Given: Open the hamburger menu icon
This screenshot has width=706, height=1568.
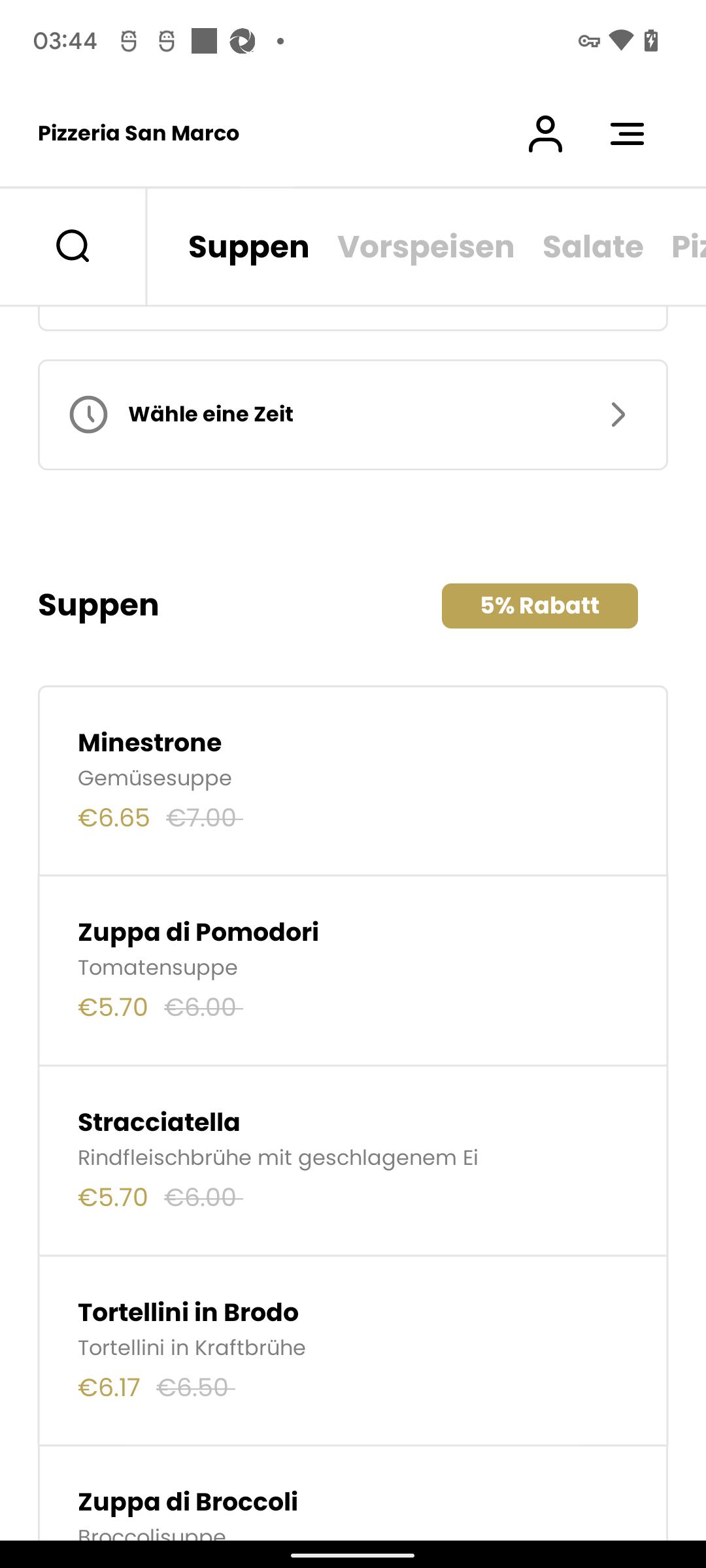Looking at the screenshot, I should 627,134.
